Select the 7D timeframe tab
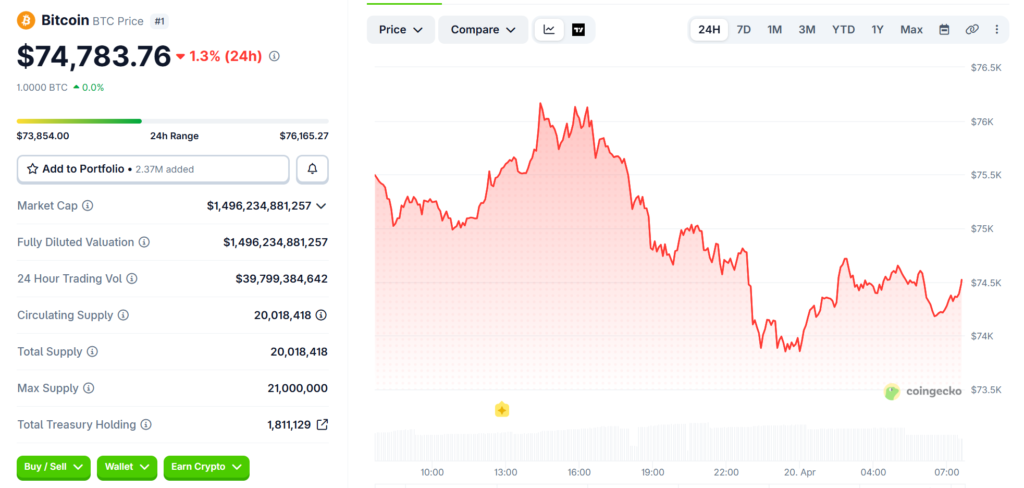1024x488 pixels. 743,30
